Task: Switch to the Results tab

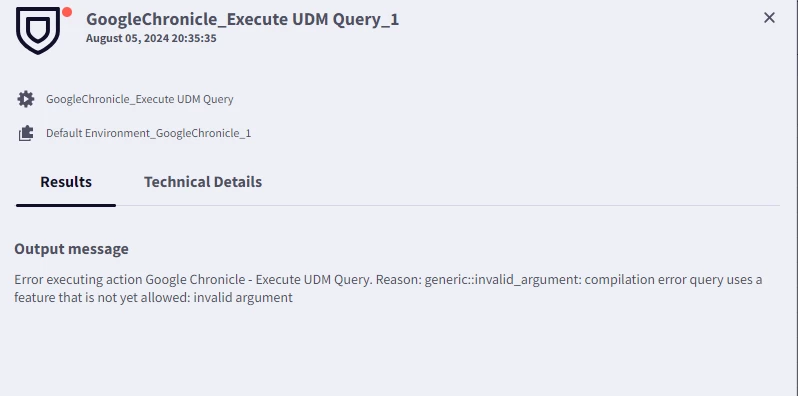Action: click(x=66, y=182)
